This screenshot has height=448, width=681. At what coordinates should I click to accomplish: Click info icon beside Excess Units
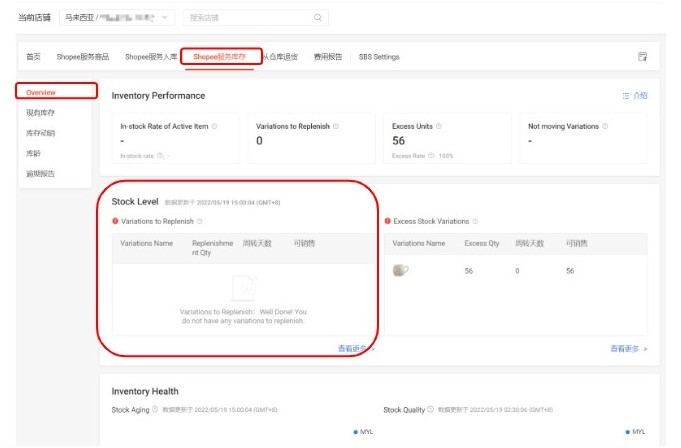(439, 126)
